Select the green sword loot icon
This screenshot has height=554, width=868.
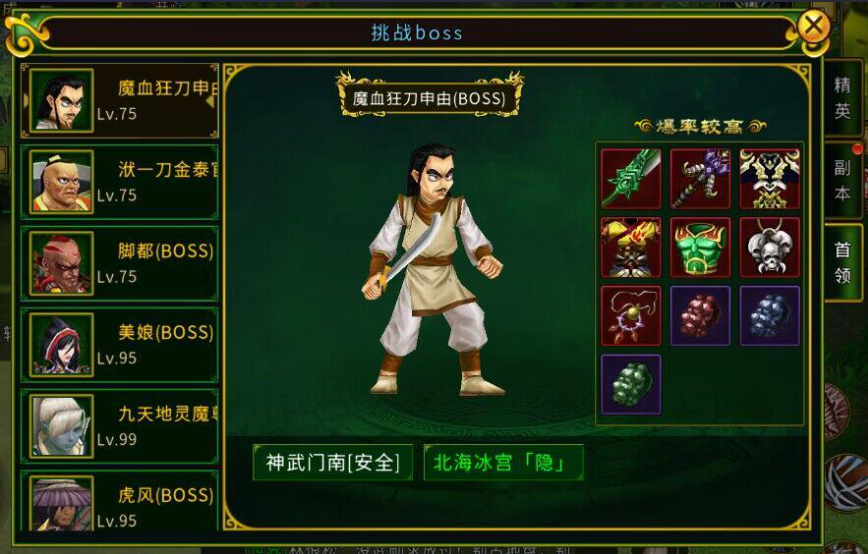(631, 178)
